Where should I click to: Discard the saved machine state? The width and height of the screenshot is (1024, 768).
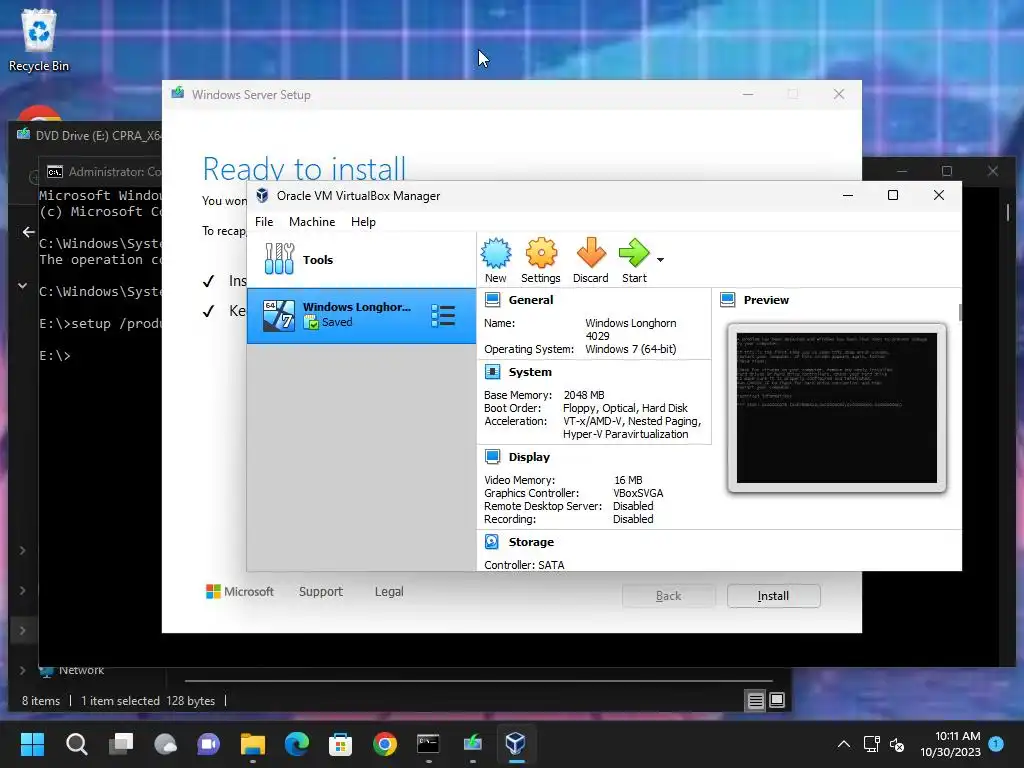pyautogui.click(x=590, y=261)
